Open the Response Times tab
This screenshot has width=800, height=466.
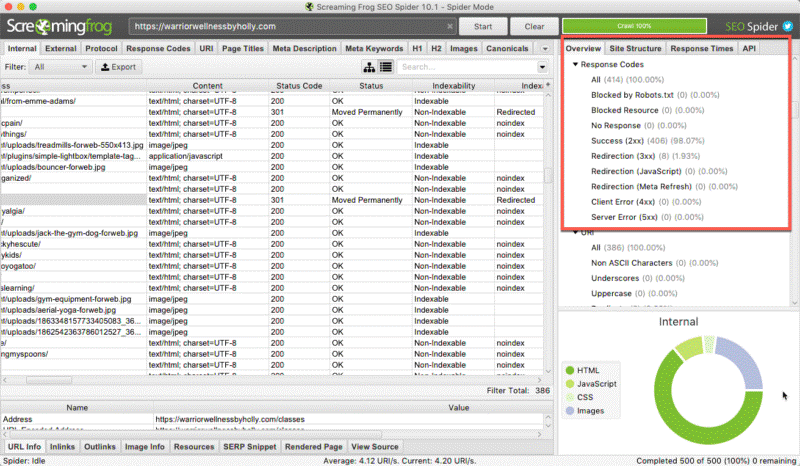(x=702, y=48)
